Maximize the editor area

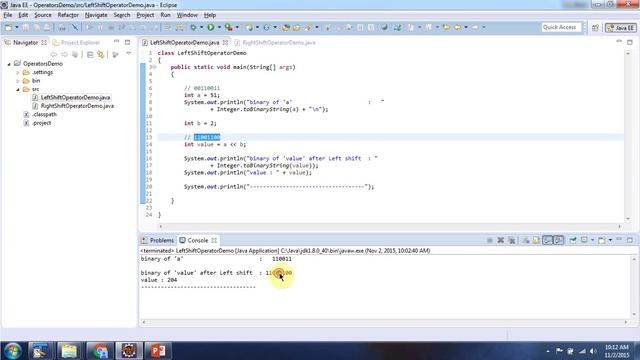click(630, 42)
